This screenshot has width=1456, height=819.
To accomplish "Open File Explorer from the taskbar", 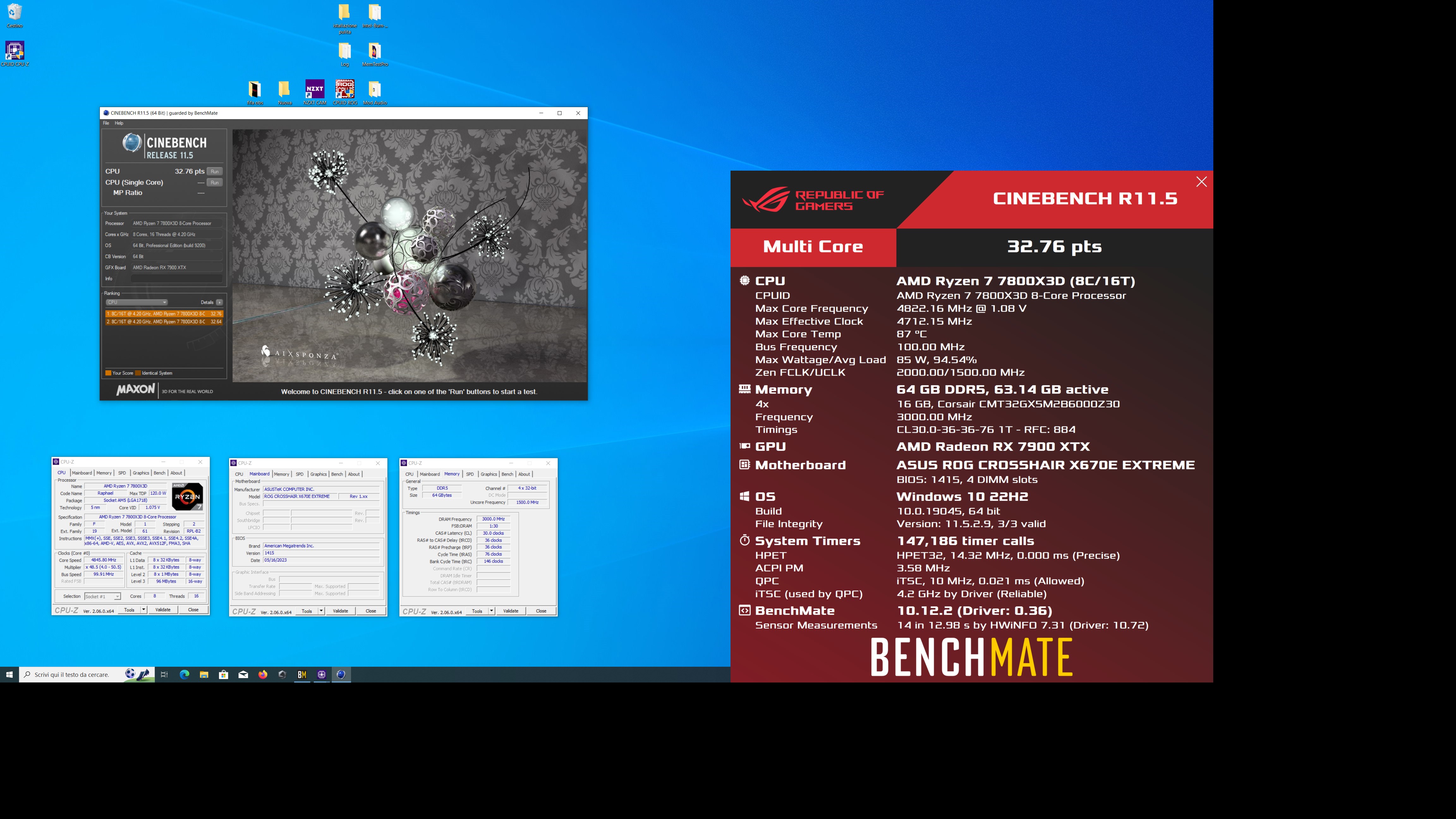I will click(204, 674).
